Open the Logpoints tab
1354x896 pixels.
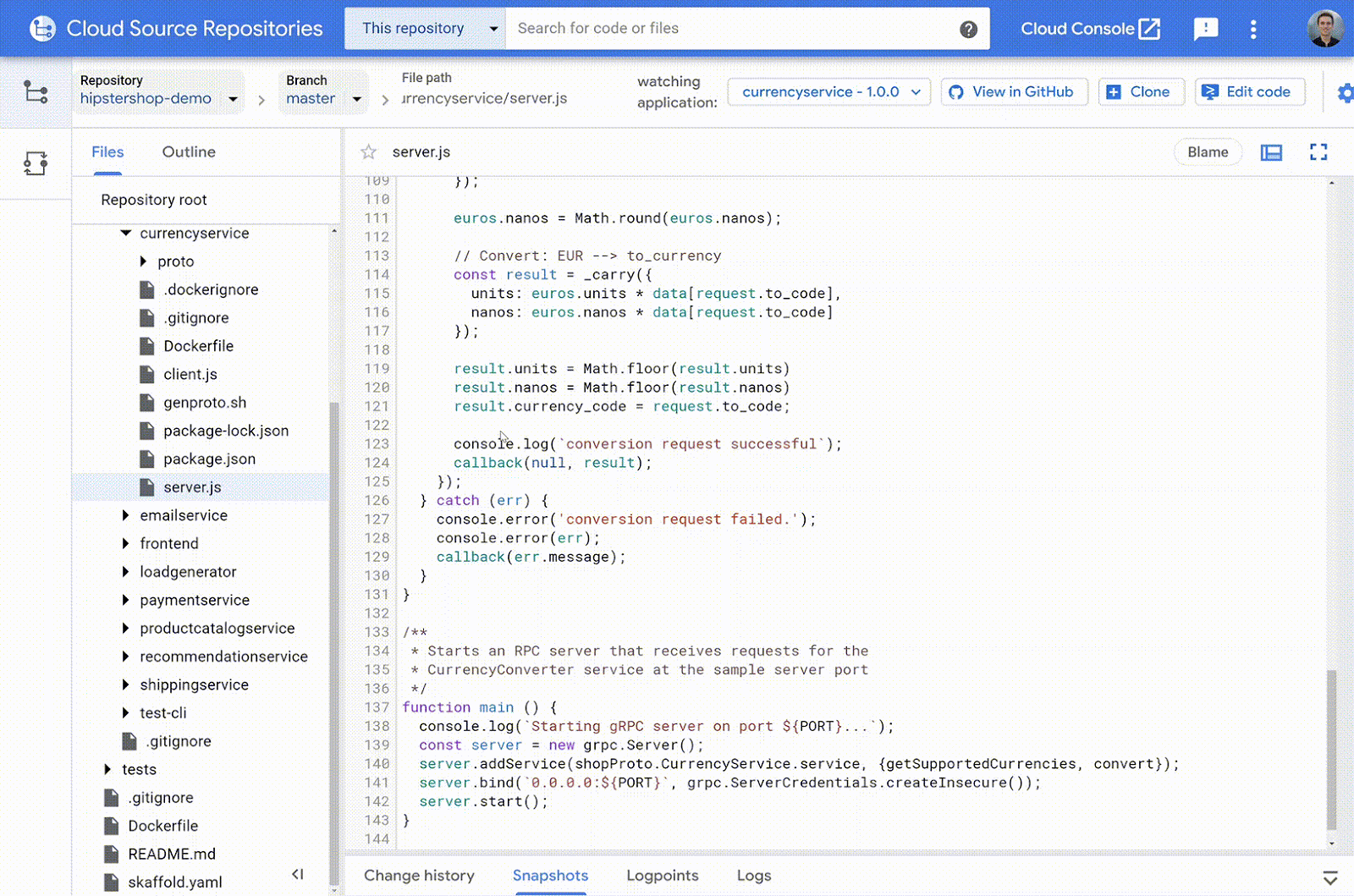(x=663, y=876)
